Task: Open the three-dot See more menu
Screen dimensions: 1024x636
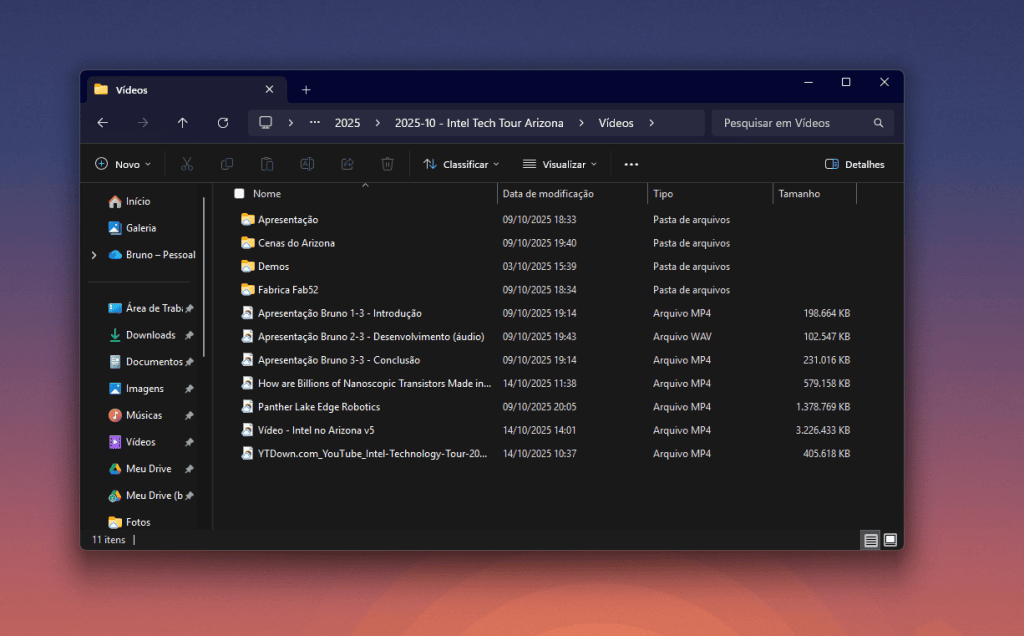Action: (631, 165)
